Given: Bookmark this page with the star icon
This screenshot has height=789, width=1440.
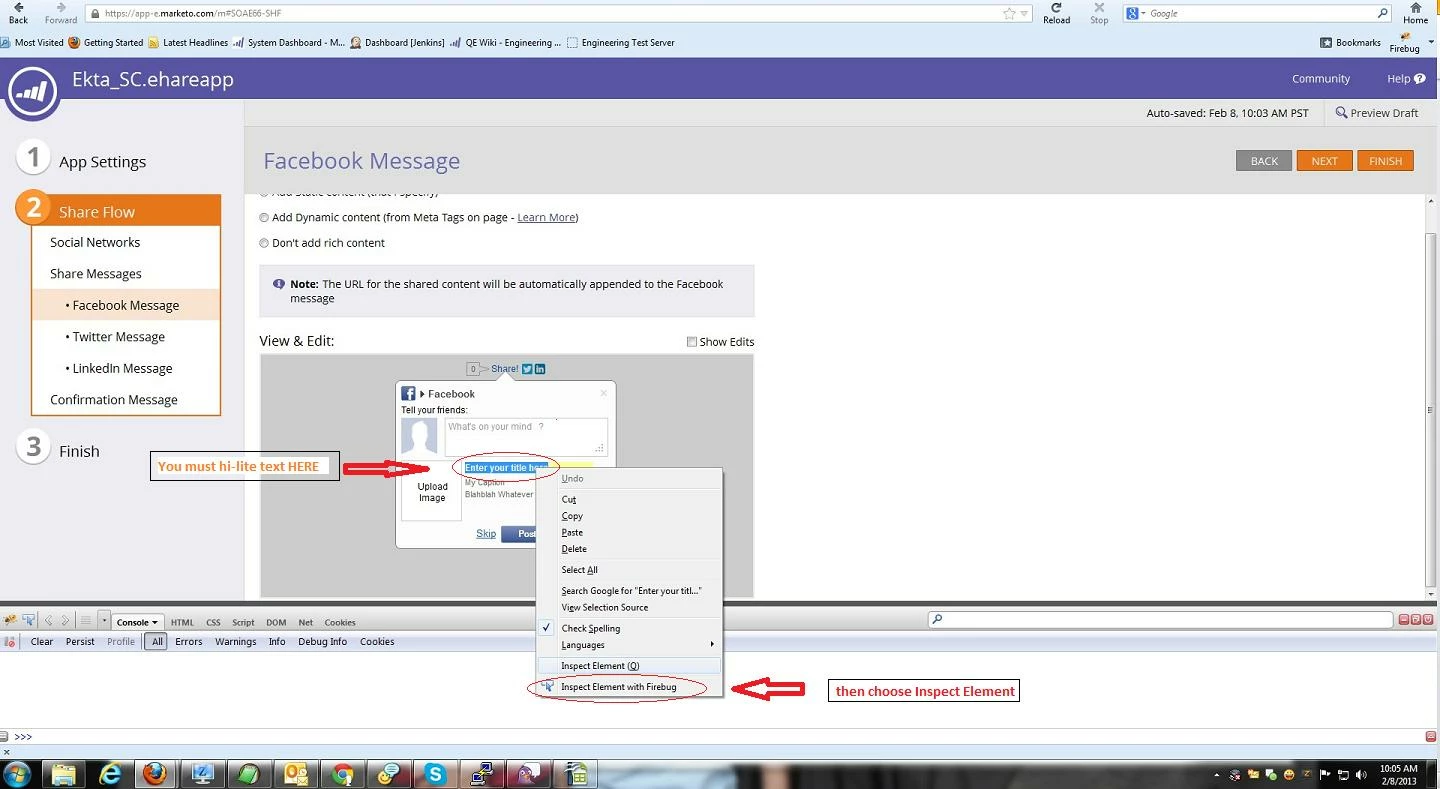Looking at the screenshot, I should (x=1010, y=14).
